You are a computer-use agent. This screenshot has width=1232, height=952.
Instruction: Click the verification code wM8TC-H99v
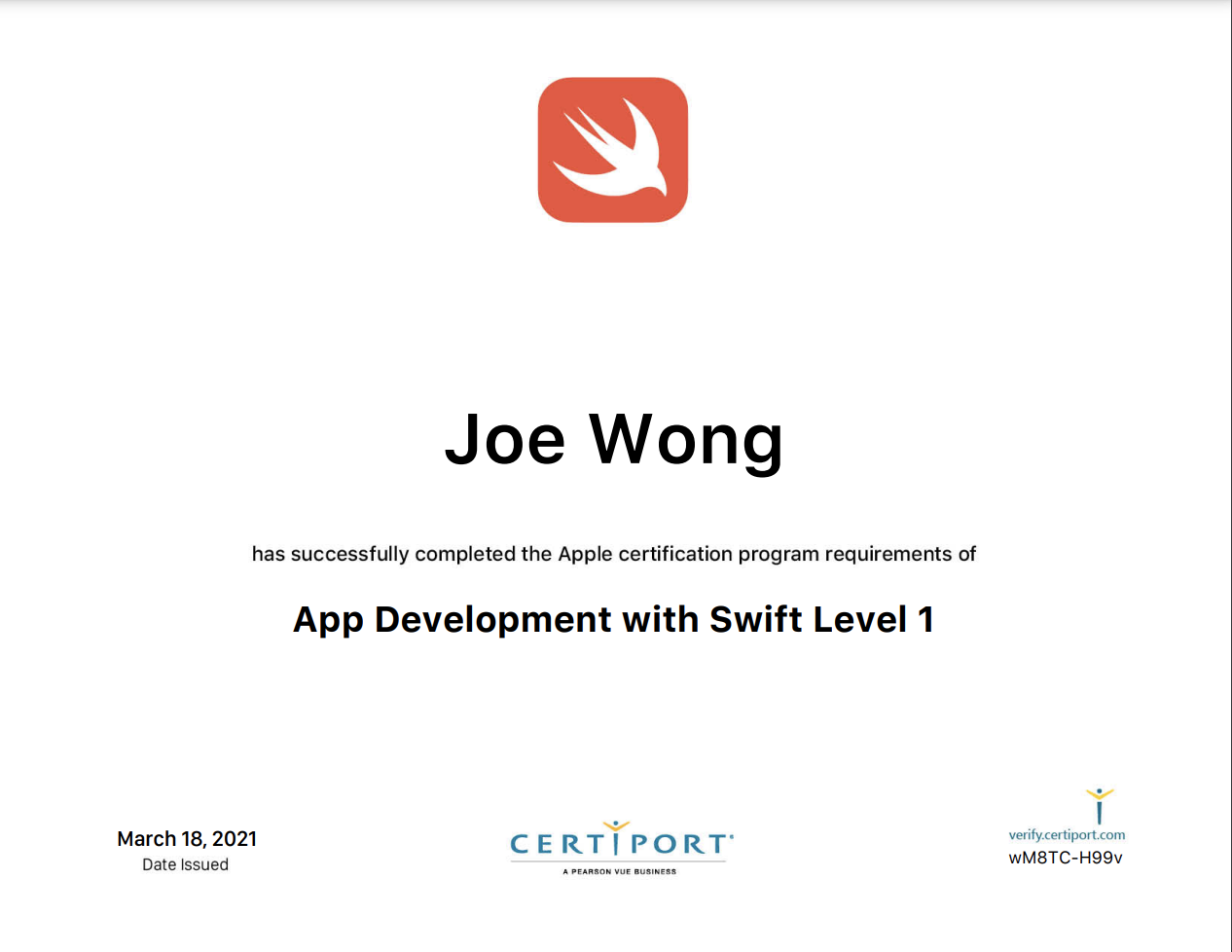[1065, 857]
